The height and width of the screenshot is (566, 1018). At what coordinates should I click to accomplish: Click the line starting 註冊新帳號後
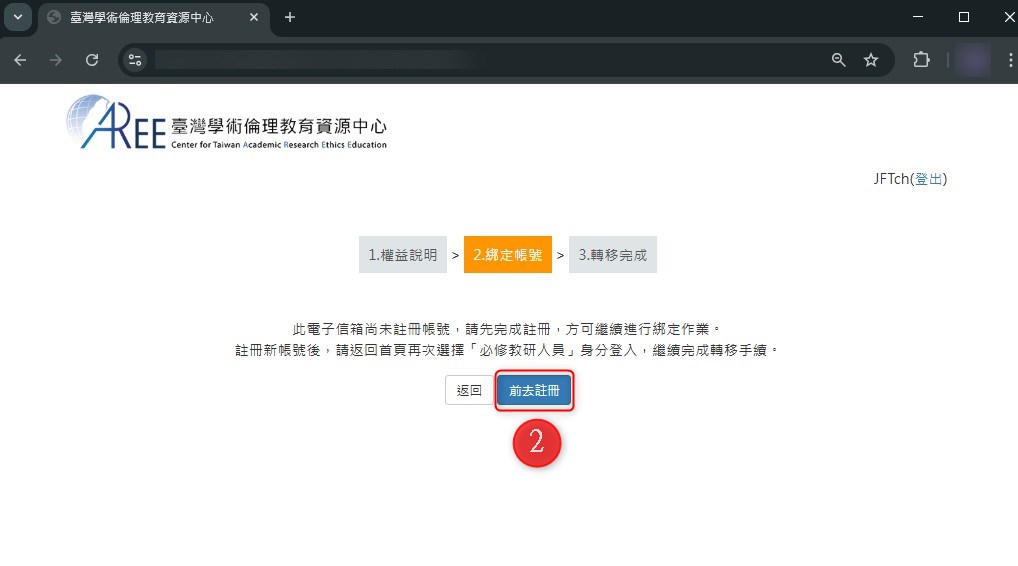506,350
